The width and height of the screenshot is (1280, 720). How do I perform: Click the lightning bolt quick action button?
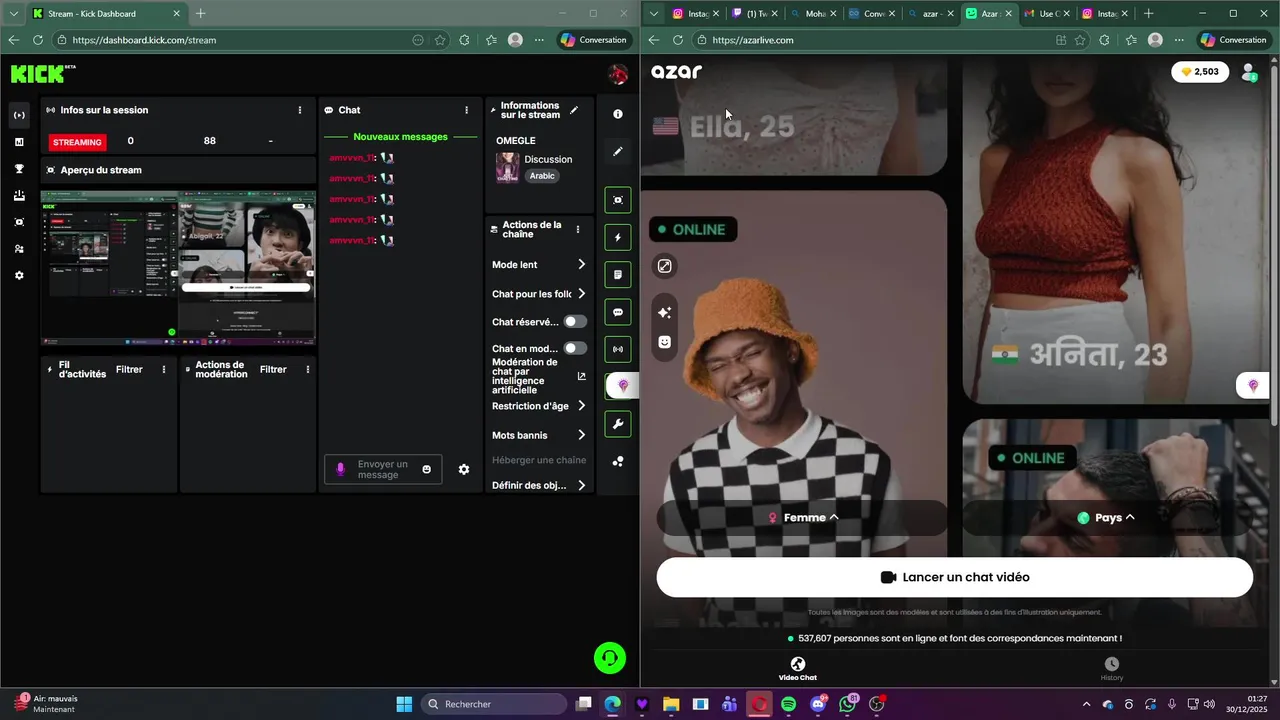click(x=618, y=238)
